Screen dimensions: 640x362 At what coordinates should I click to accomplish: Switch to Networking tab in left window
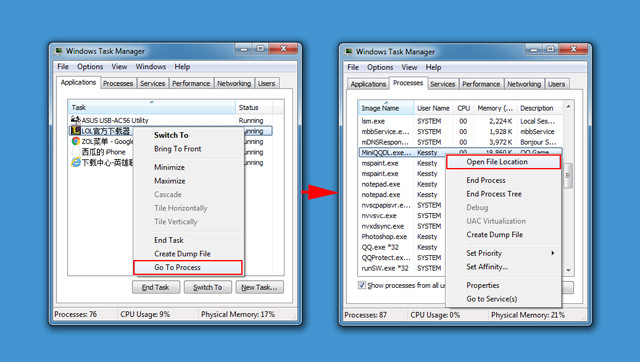click(x=234, y=83)
